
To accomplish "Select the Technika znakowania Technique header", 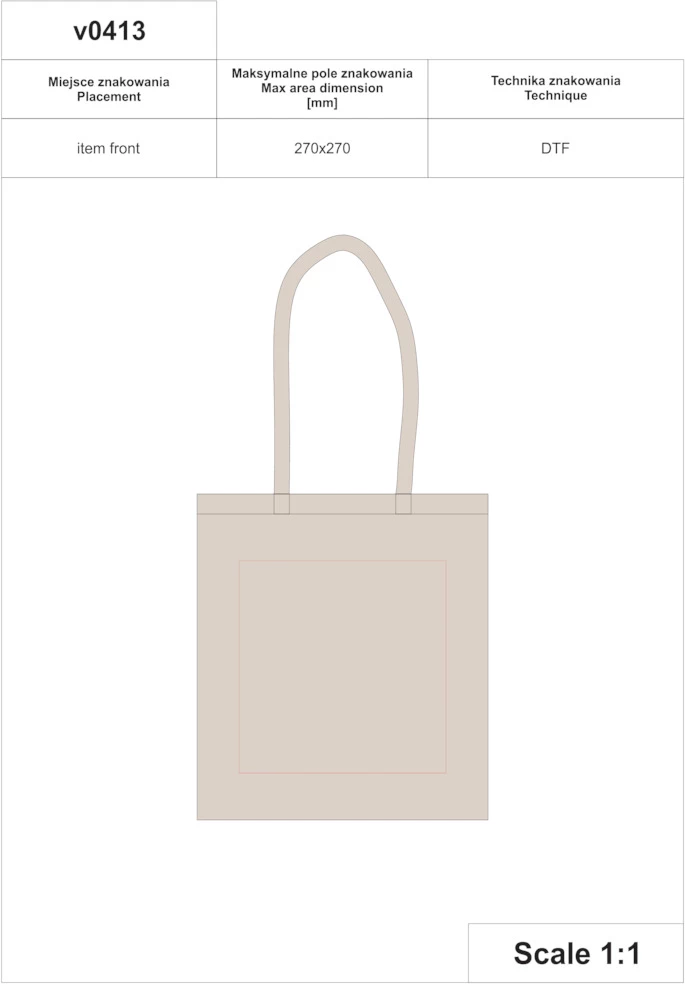I will (556, 89).
